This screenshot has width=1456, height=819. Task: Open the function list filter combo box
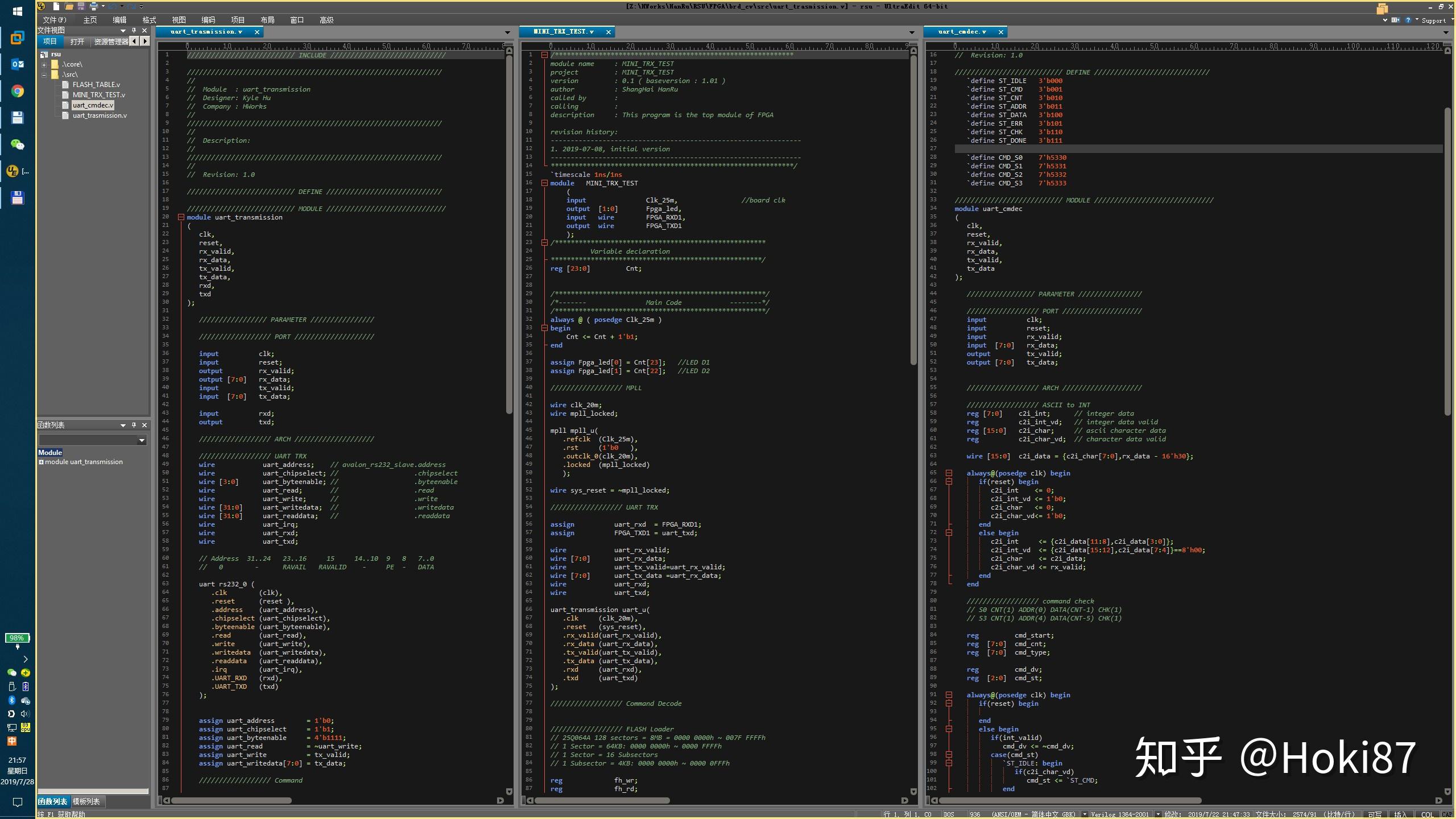(x=93, y=440)
